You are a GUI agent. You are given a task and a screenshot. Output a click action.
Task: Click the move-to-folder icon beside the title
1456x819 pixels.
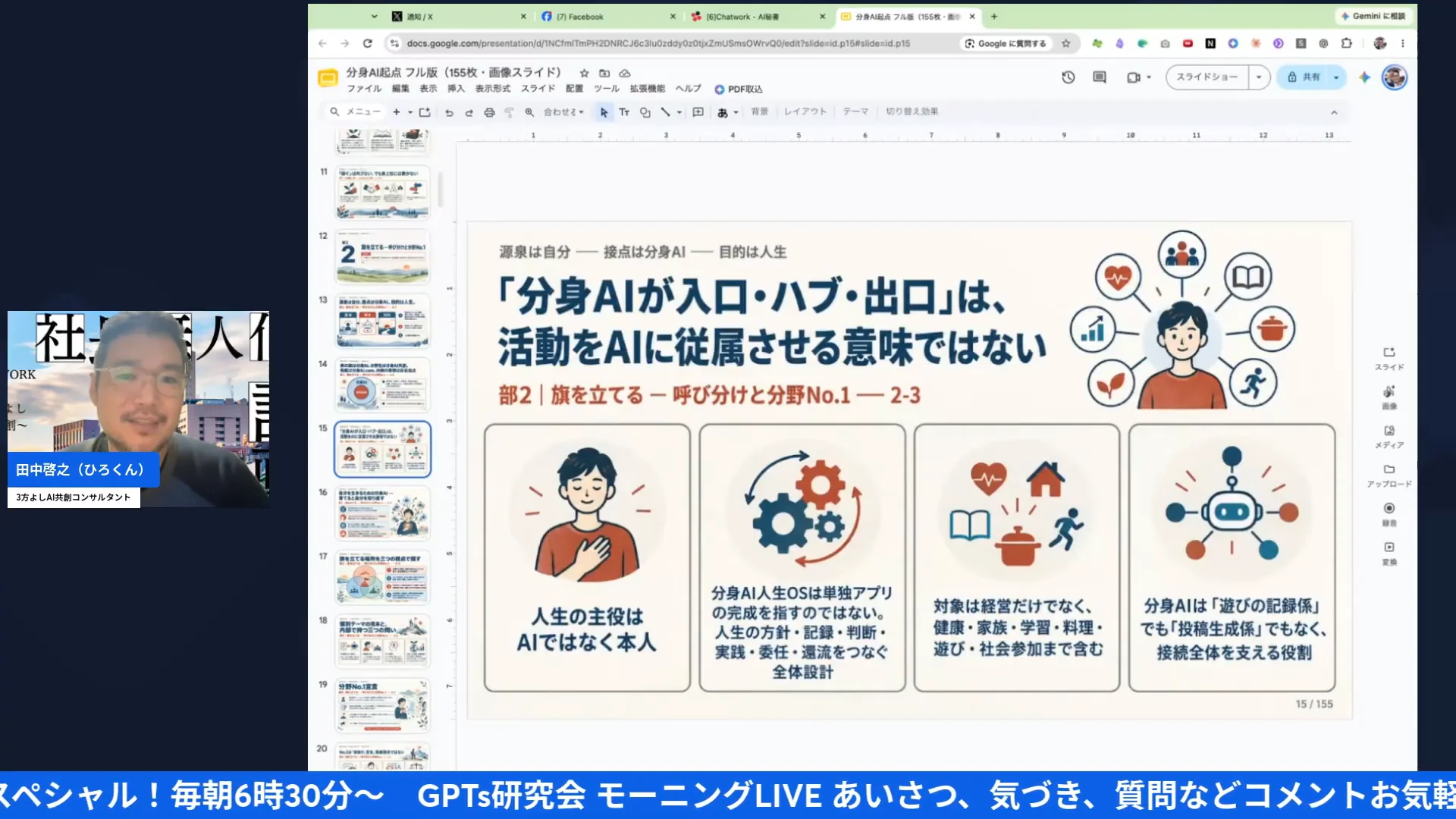click(x=604, y=74)
